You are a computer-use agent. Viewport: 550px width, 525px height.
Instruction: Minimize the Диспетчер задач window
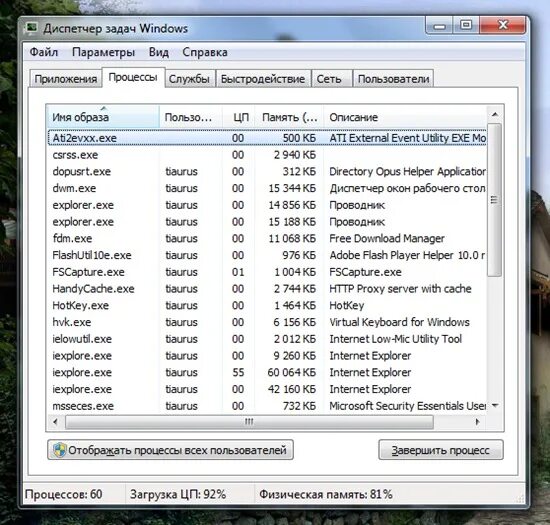click(440, 26)
